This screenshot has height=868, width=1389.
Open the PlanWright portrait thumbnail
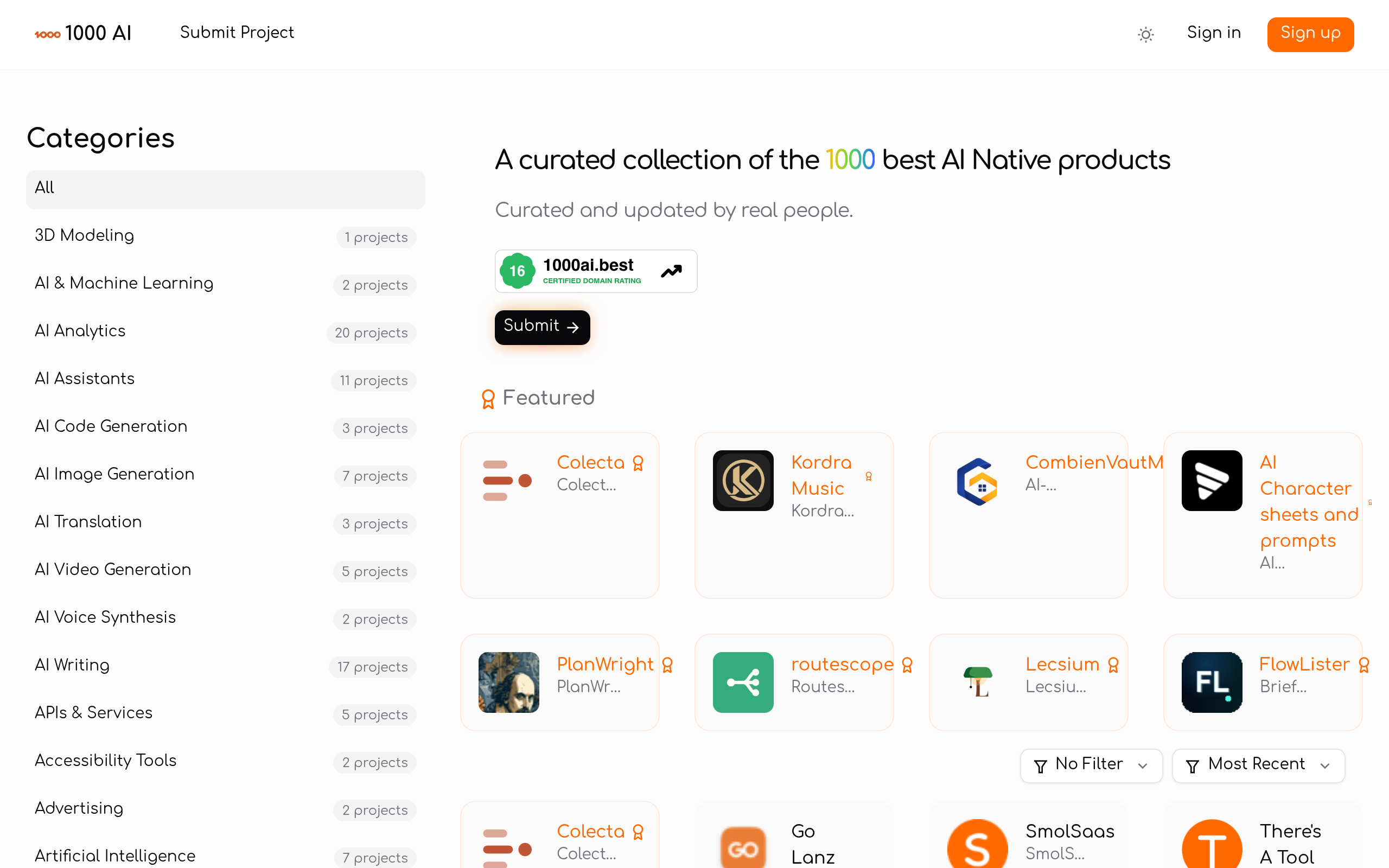pos(508,682)
